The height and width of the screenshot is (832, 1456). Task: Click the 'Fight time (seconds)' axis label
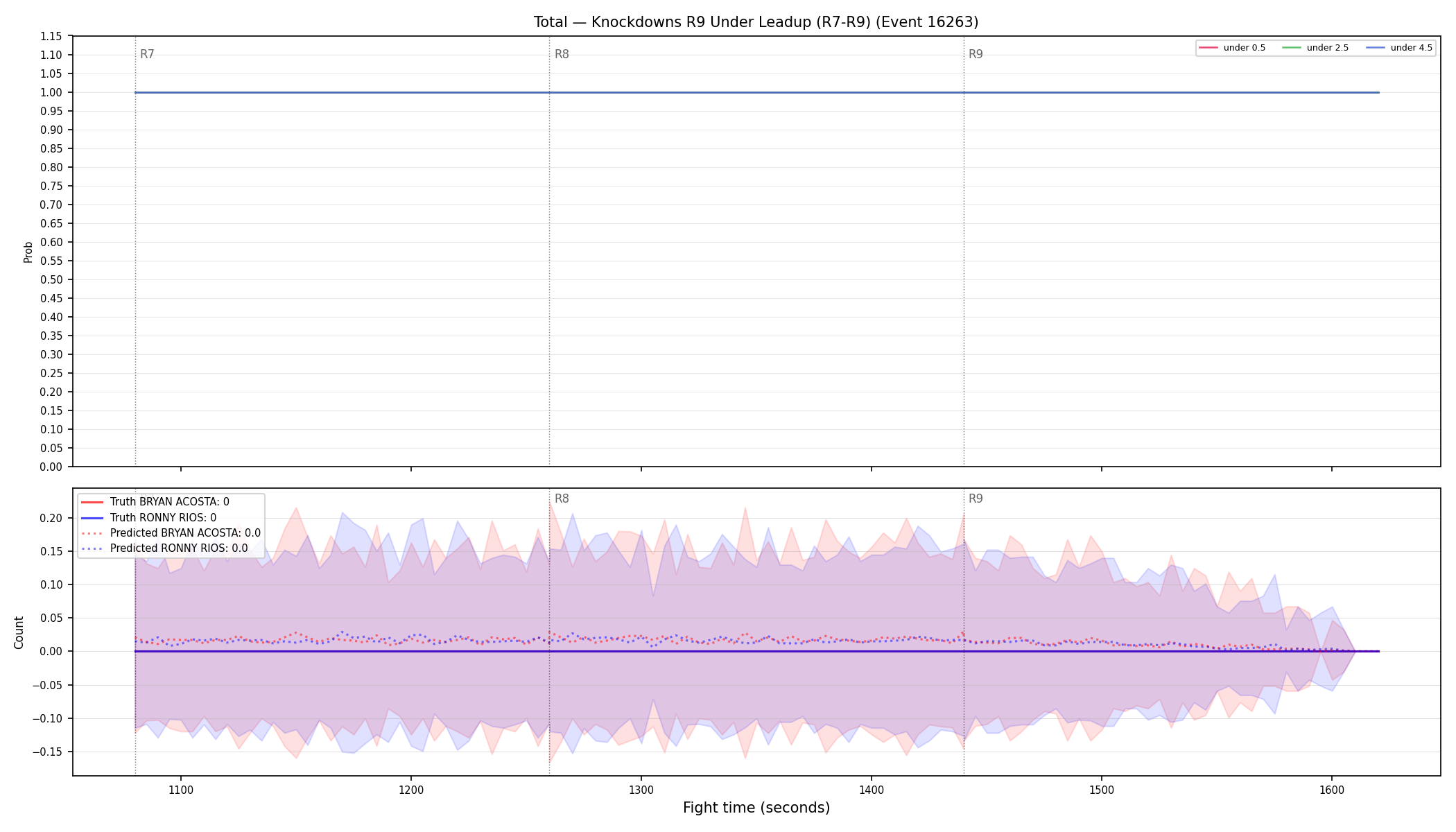(x=756, y=808)
